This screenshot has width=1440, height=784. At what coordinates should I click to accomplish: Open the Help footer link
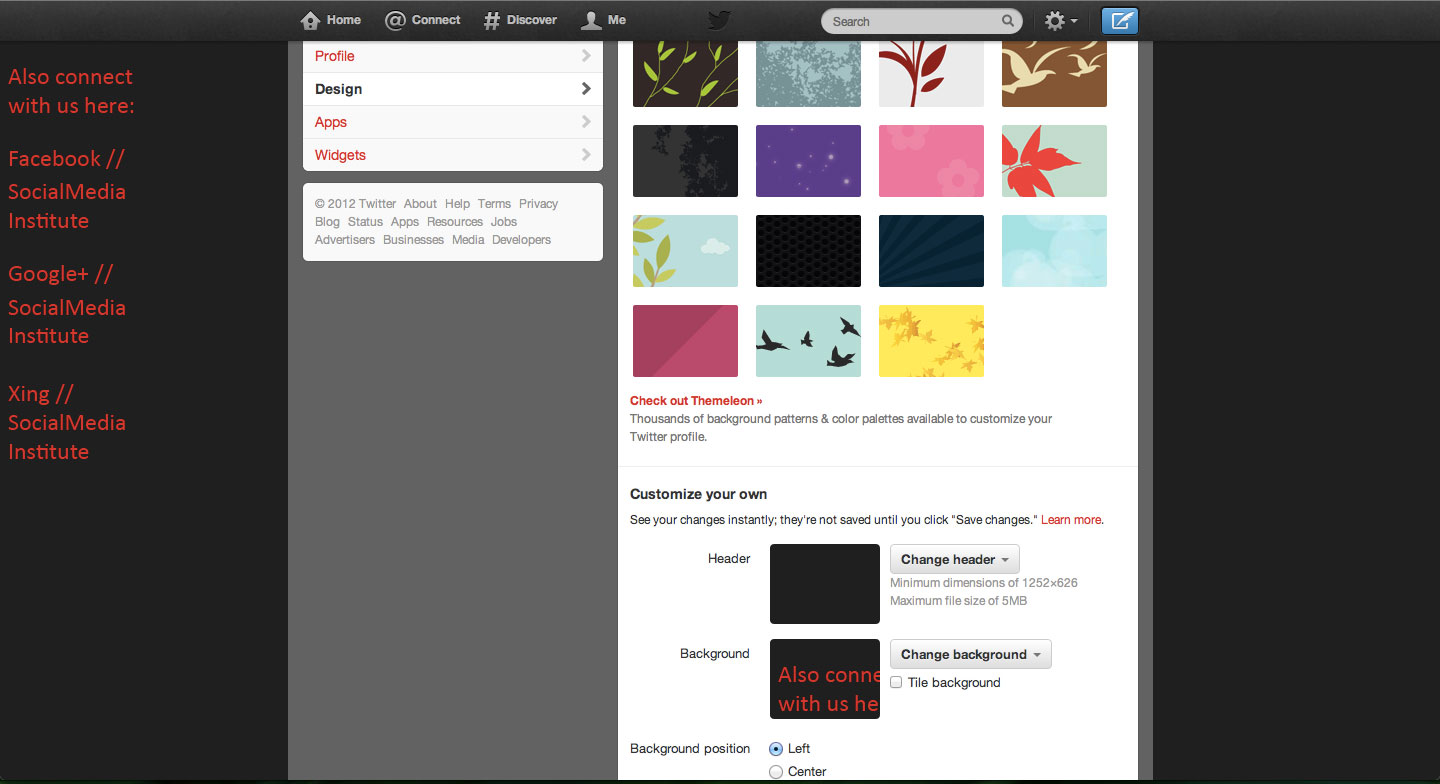click(457, 204)
